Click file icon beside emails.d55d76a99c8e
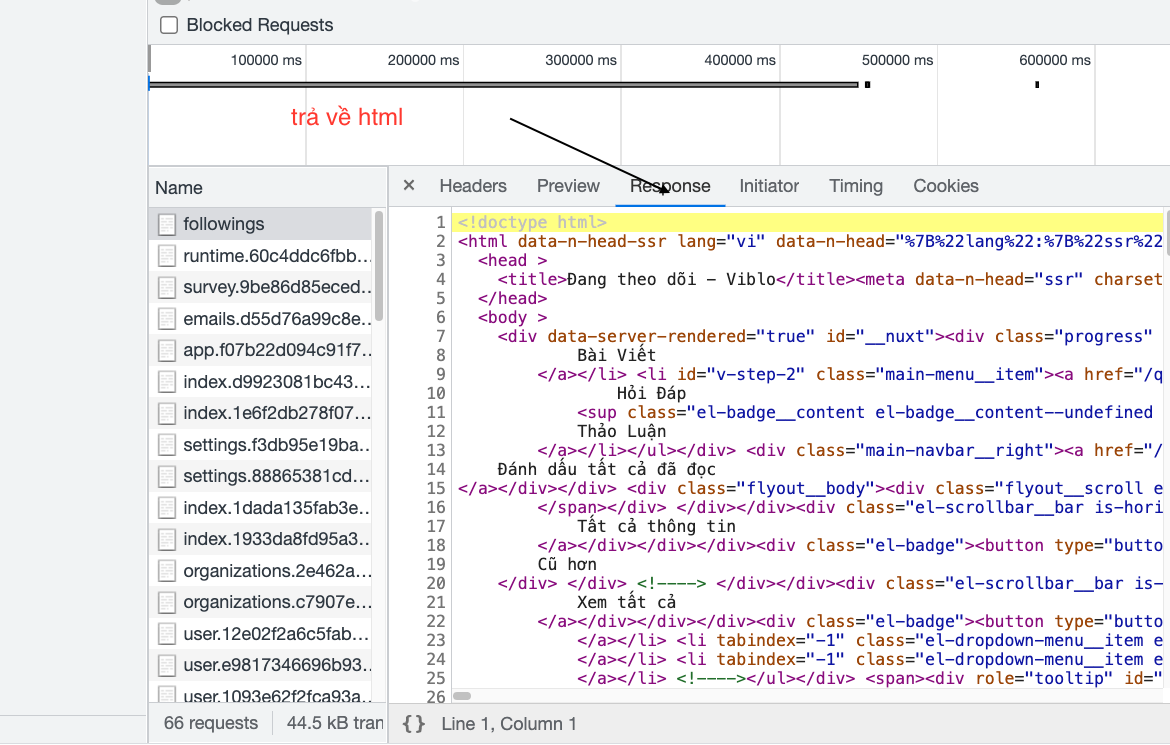Image resolution: width=1170 pixels, height=745 pixels. (x=167, y=319)
